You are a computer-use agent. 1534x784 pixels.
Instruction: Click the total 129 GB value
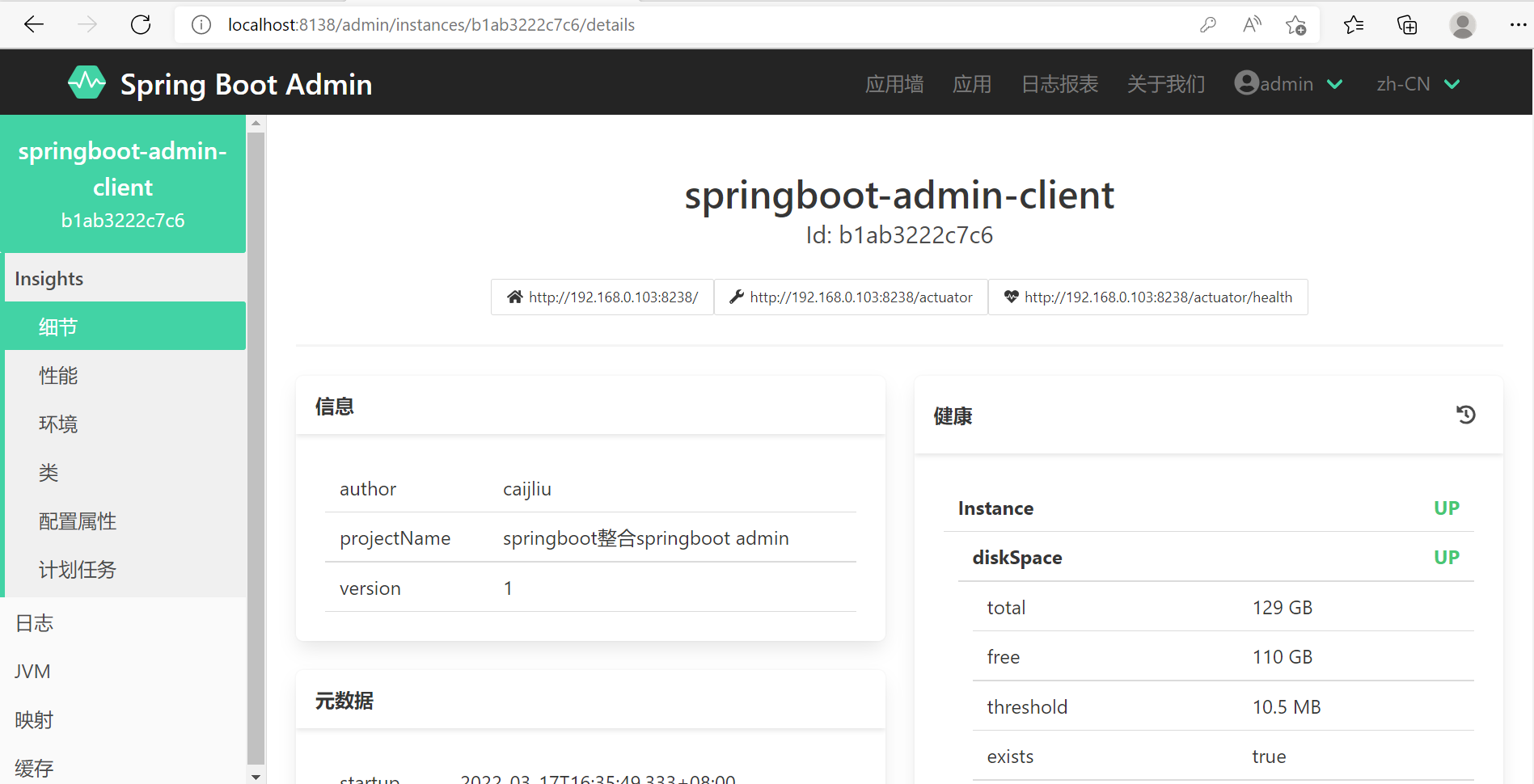pos(1283,608)
